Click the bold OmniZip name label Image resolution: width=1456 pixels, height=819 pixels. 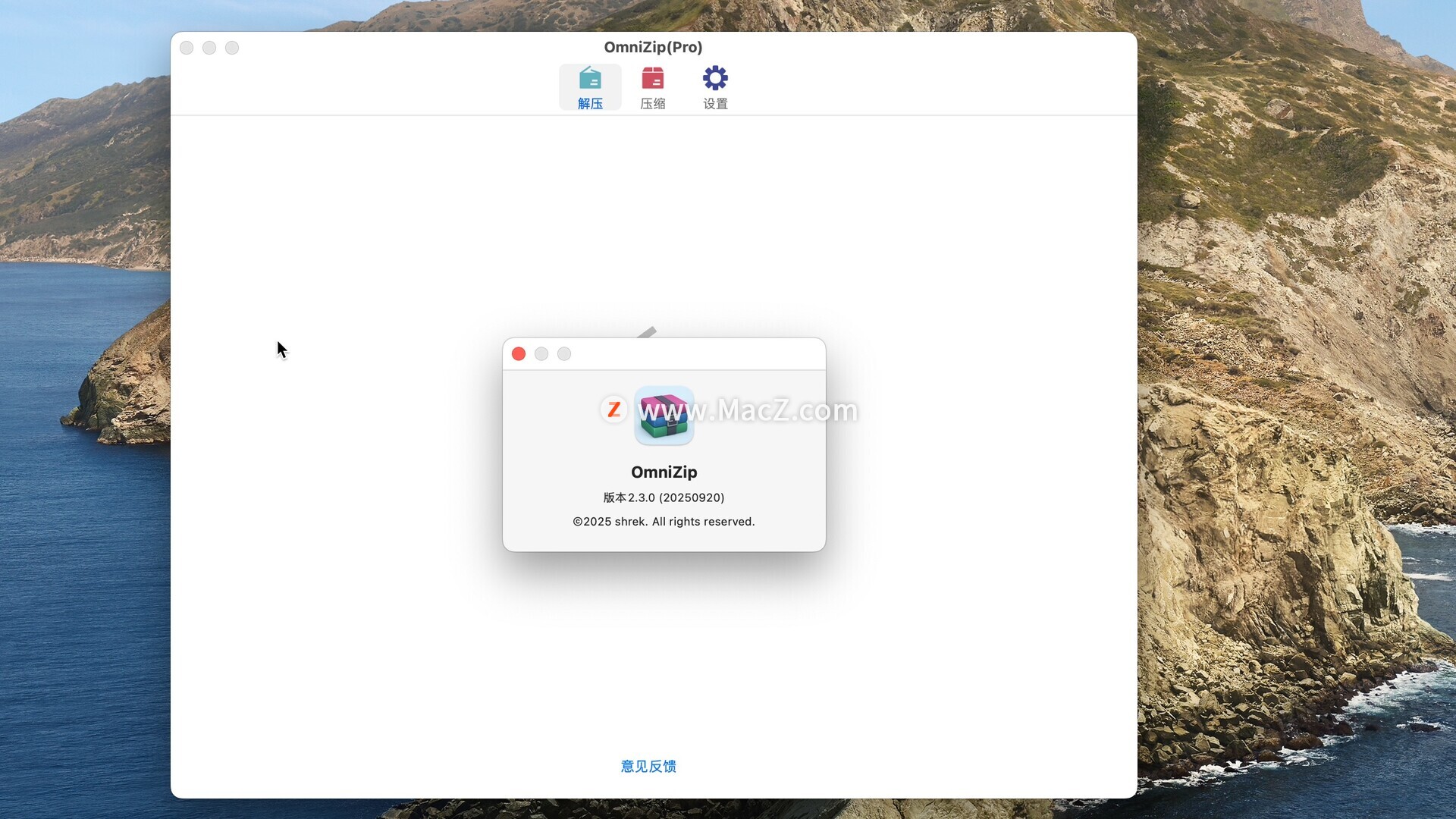(664, 472)
